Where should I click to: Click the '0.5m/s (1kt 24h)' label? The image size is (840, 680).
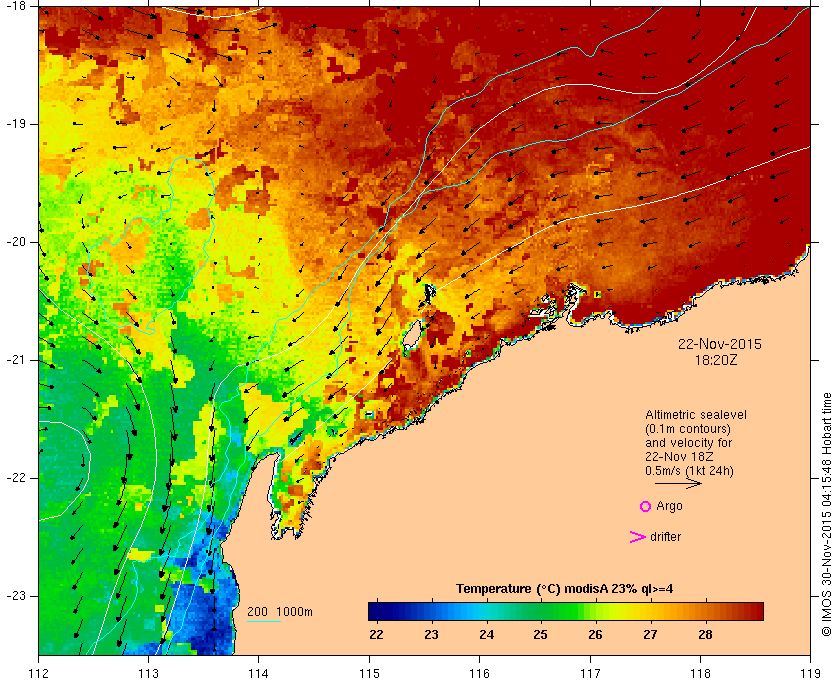coord(689,471)
